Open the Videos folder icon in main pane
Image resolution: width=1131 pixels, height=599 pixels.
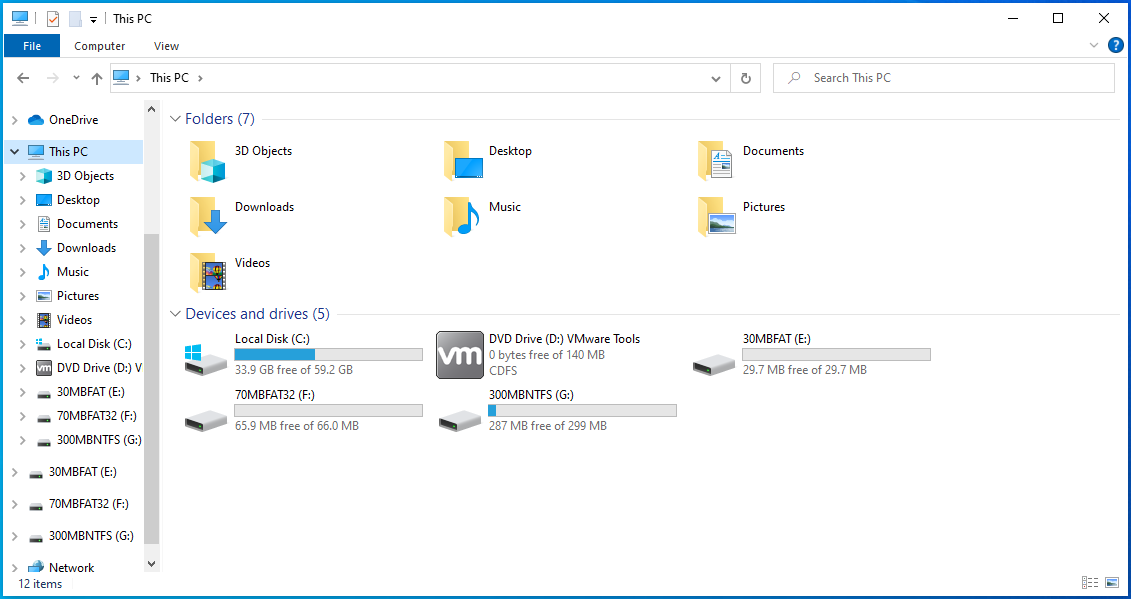click(x=208, y=272)
